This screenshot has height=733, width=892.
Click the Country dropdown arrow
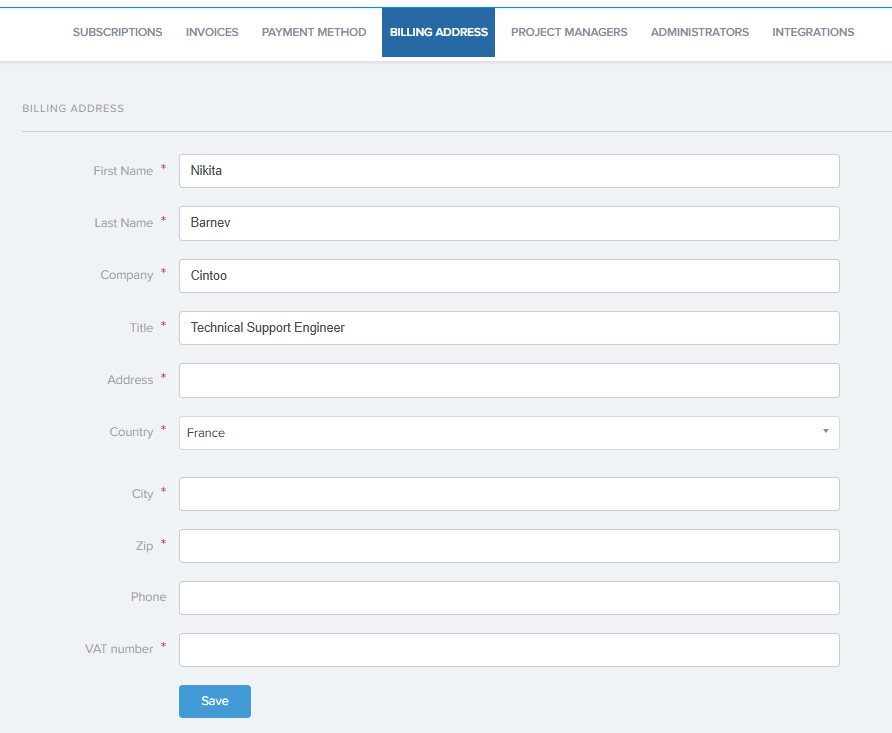(x=825, y=431)
